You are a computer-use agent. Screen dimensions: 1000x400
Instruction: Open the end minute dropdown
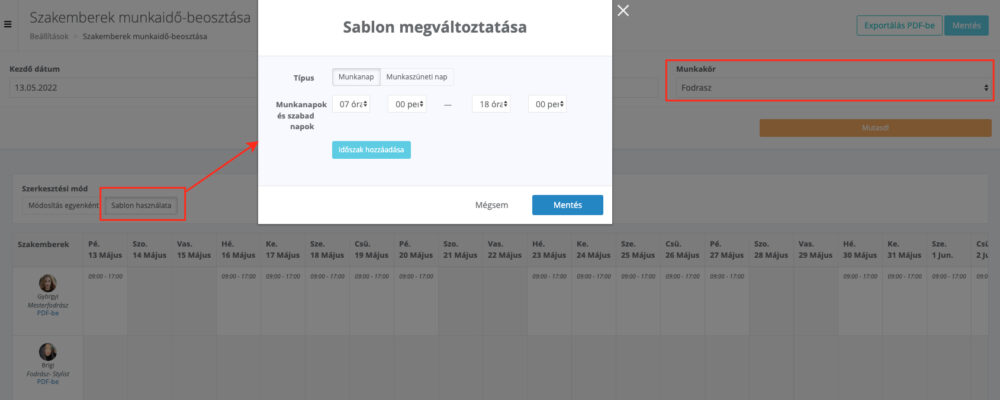[x=547, y=104]
